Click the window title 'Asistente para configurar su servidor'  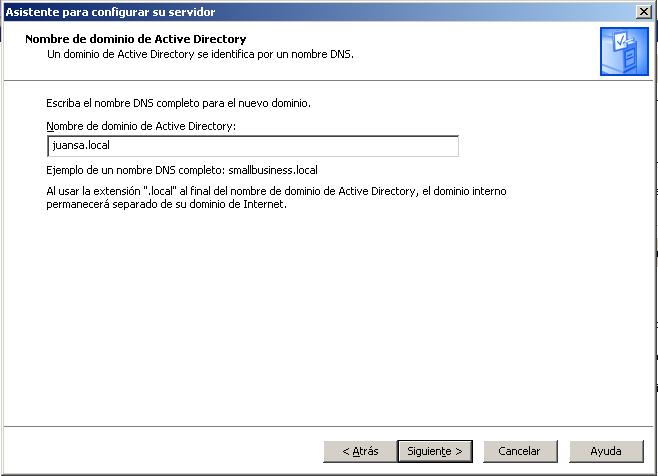pos(110,12)
